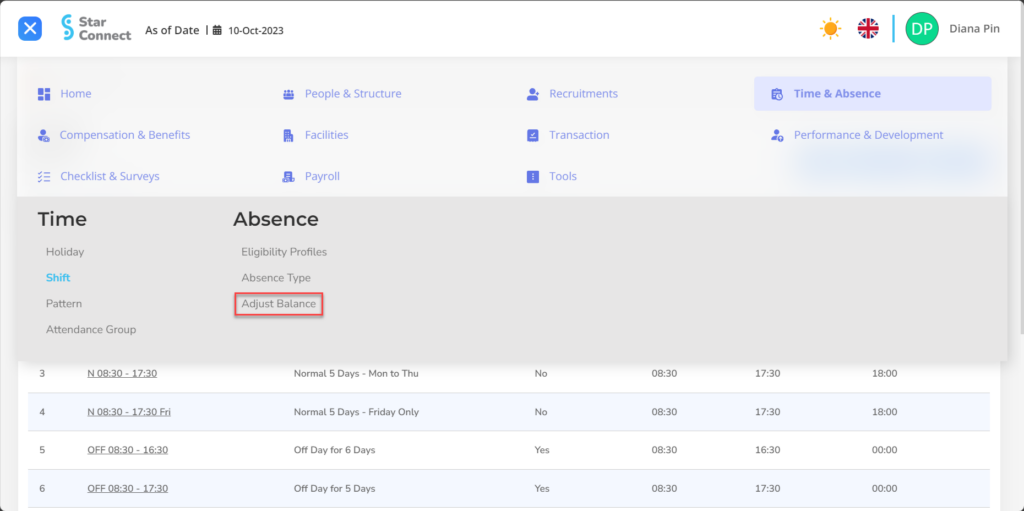The width and height of the screenshot is (1024, 511).
Task: Click the People & Structure icon
Action: (288, 94)
